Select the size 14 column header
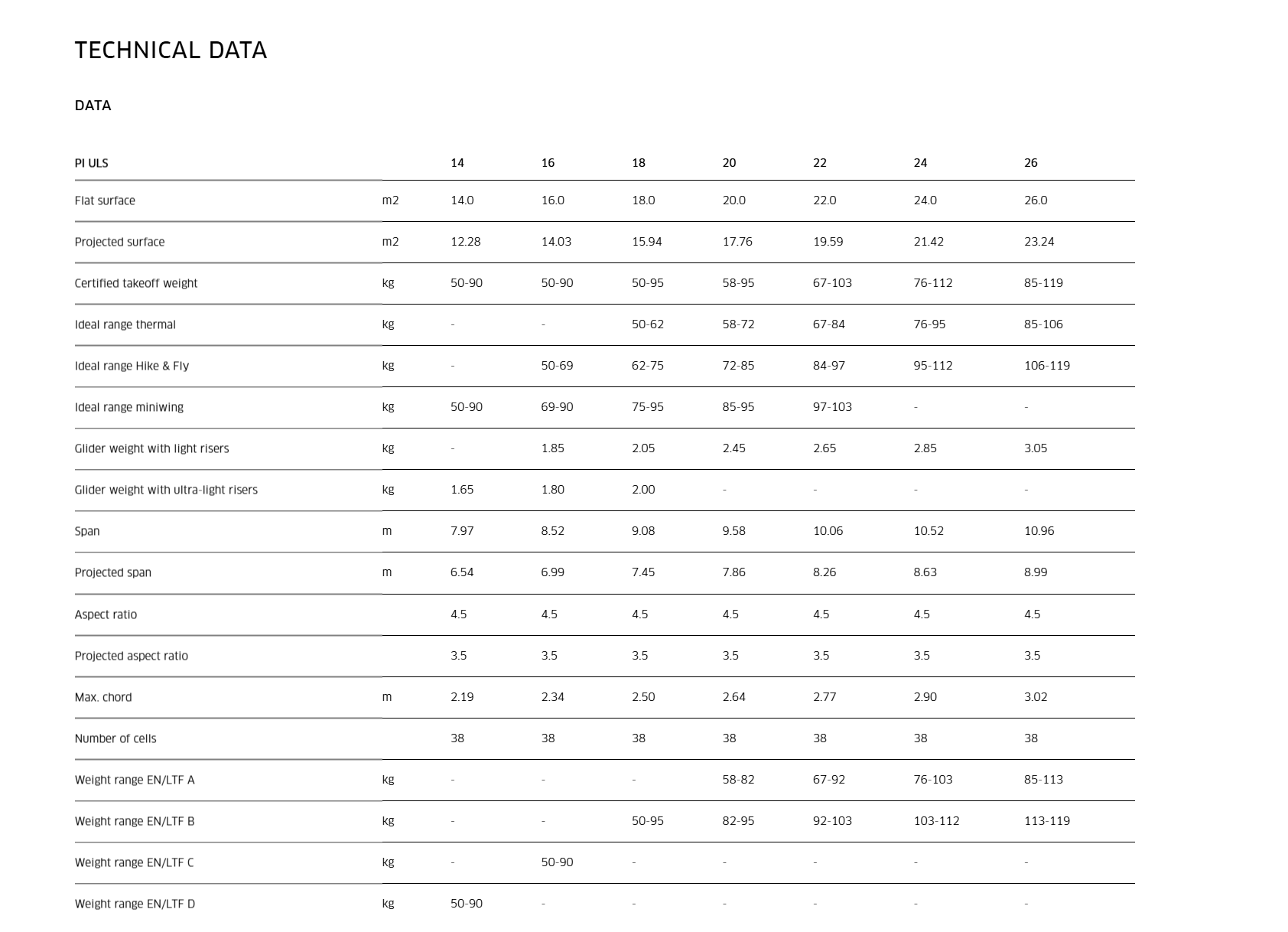 457,163
